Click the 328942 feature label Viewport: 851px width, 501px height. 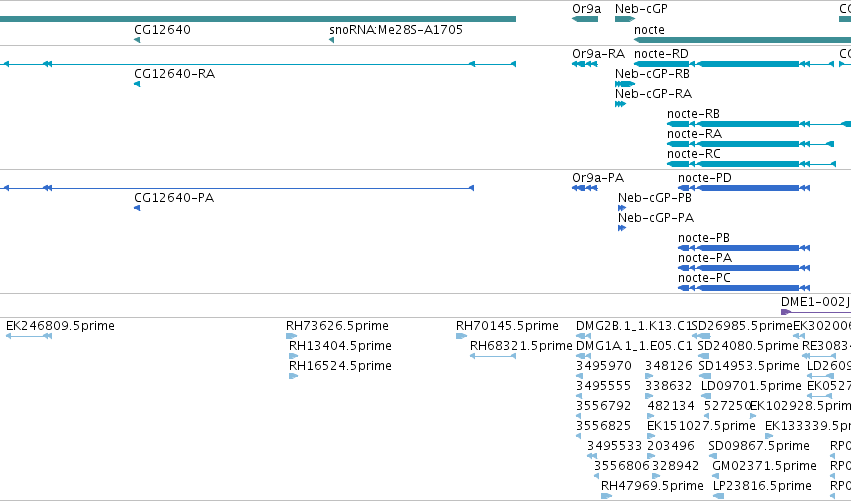[676, 466]
